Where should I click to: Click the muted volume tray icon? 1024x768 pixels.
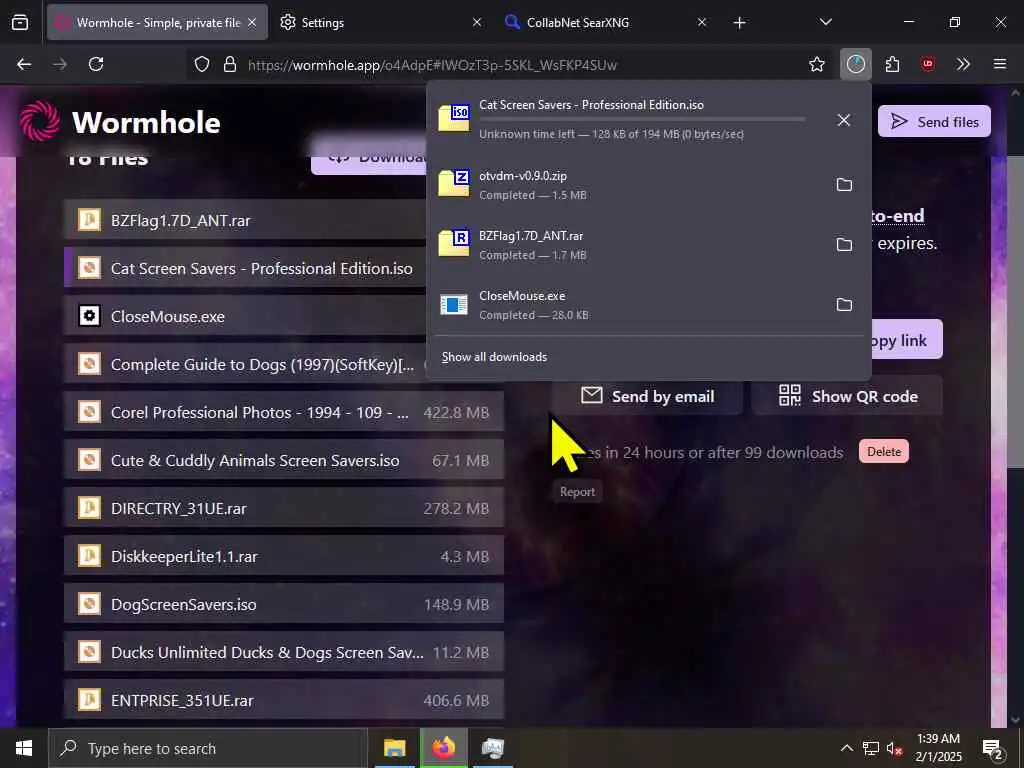(894, 748)
